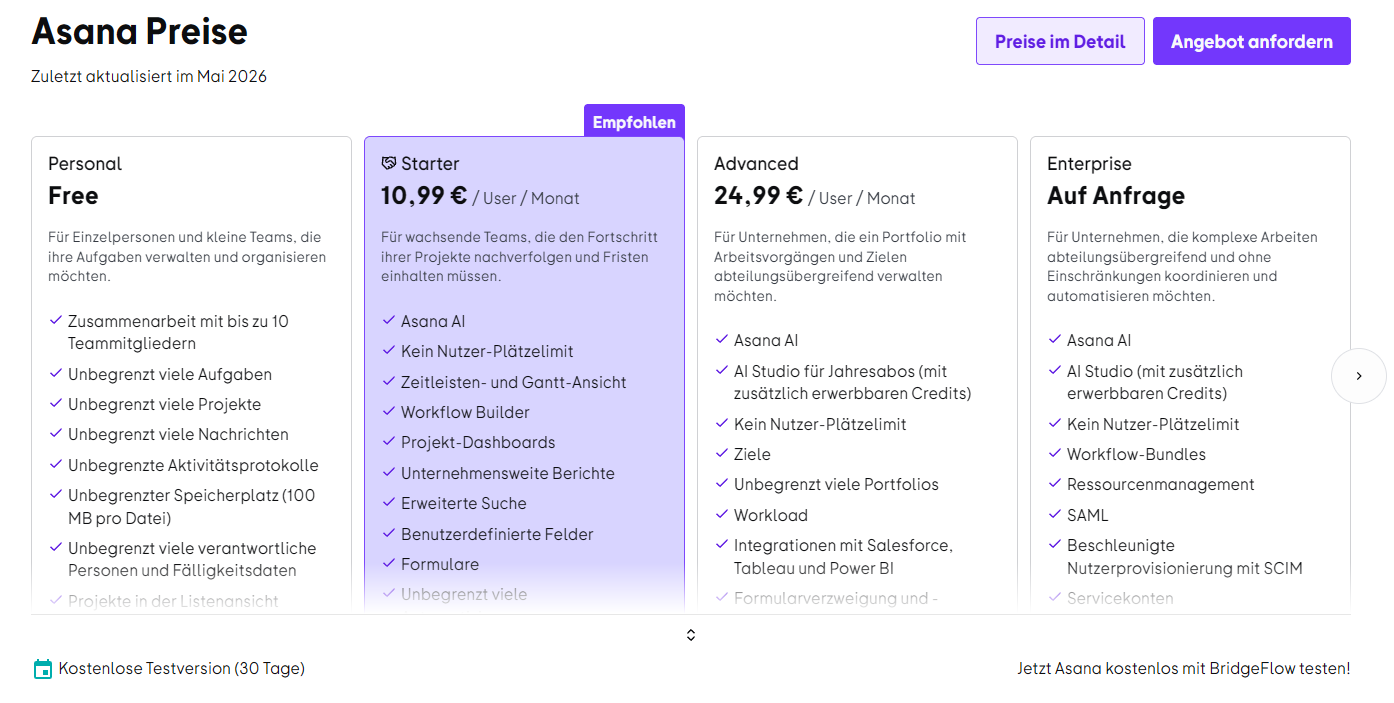
Task: Click the calendar icon beside Kostenlose Testversion
Action: [x=42, y=669]
